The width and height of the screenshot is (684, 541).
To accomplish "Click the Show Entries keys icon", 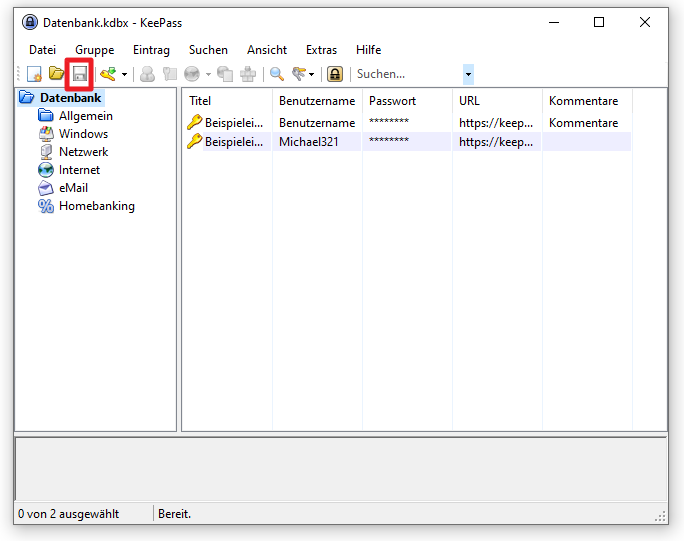I will point(299,74).
